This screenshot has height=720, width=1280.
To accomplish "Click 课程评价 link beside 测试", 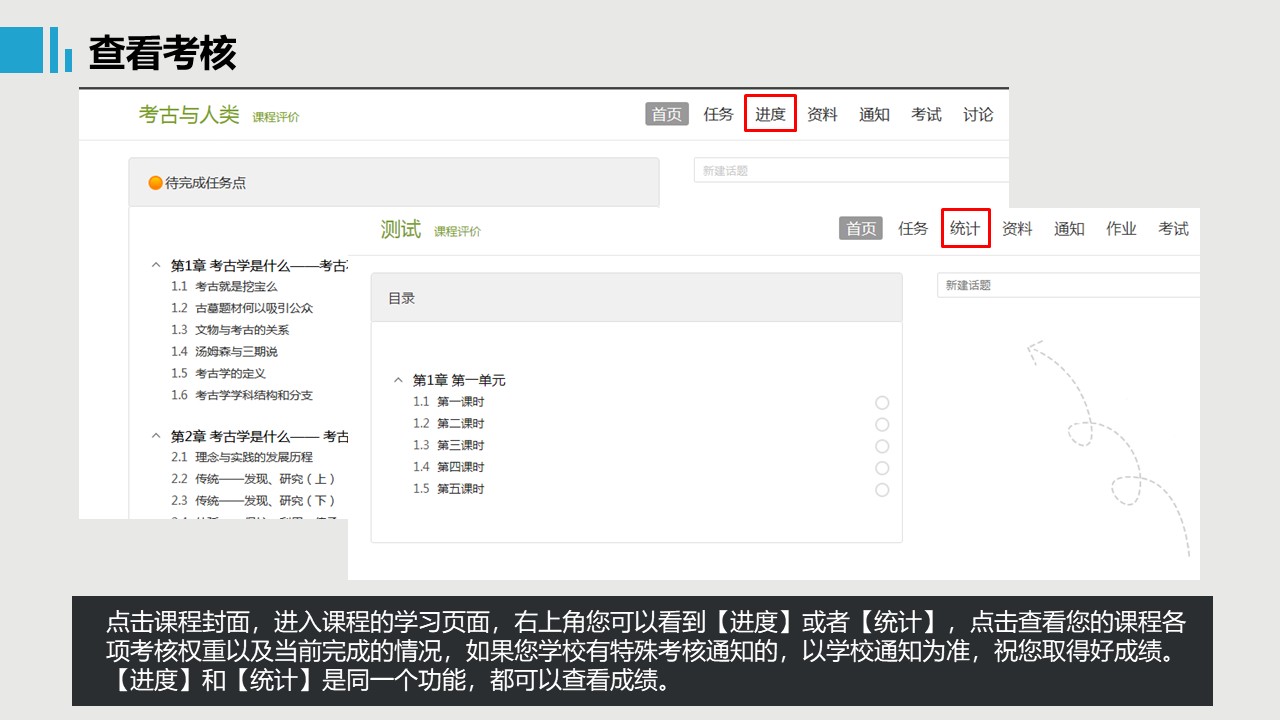I will coord(457,231).
